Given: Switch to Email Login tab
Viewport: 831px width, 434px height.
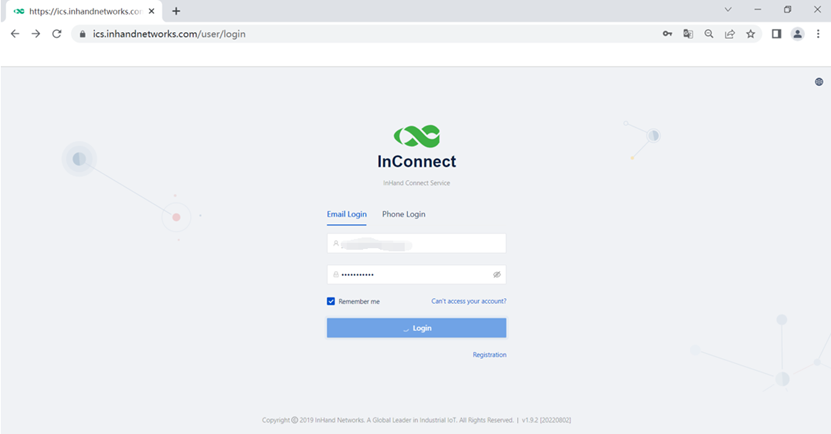Looking at the screenshot, I should (x=347, y=214).
